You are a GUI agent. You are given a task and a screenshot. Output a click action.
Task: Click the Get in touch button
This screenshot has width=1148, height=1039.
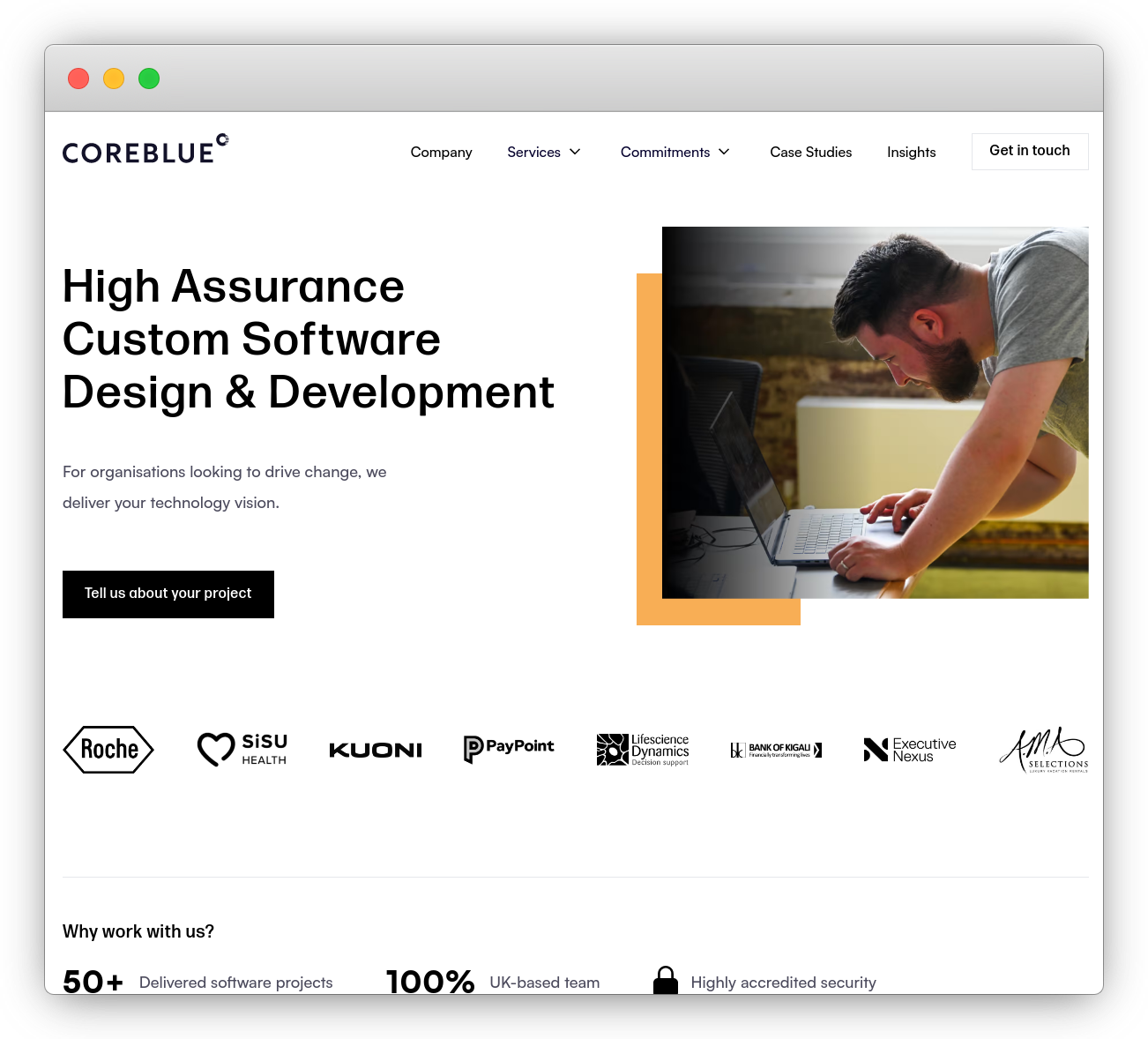click(x=1029, y=151)
